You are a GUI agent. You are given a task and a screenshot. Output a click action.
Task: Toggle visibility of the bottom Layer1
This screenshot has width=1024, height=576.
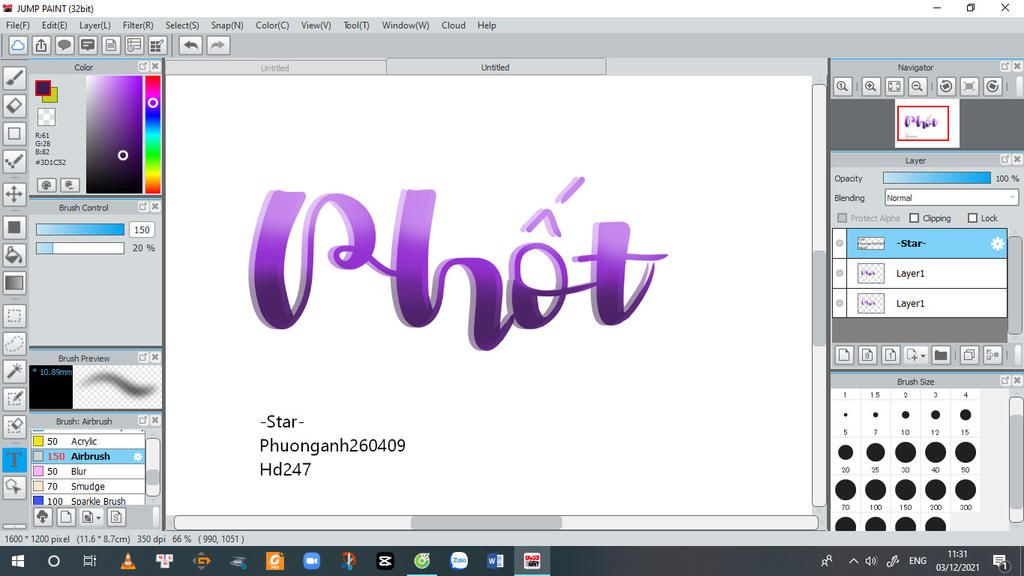click(x=840, y=303)
